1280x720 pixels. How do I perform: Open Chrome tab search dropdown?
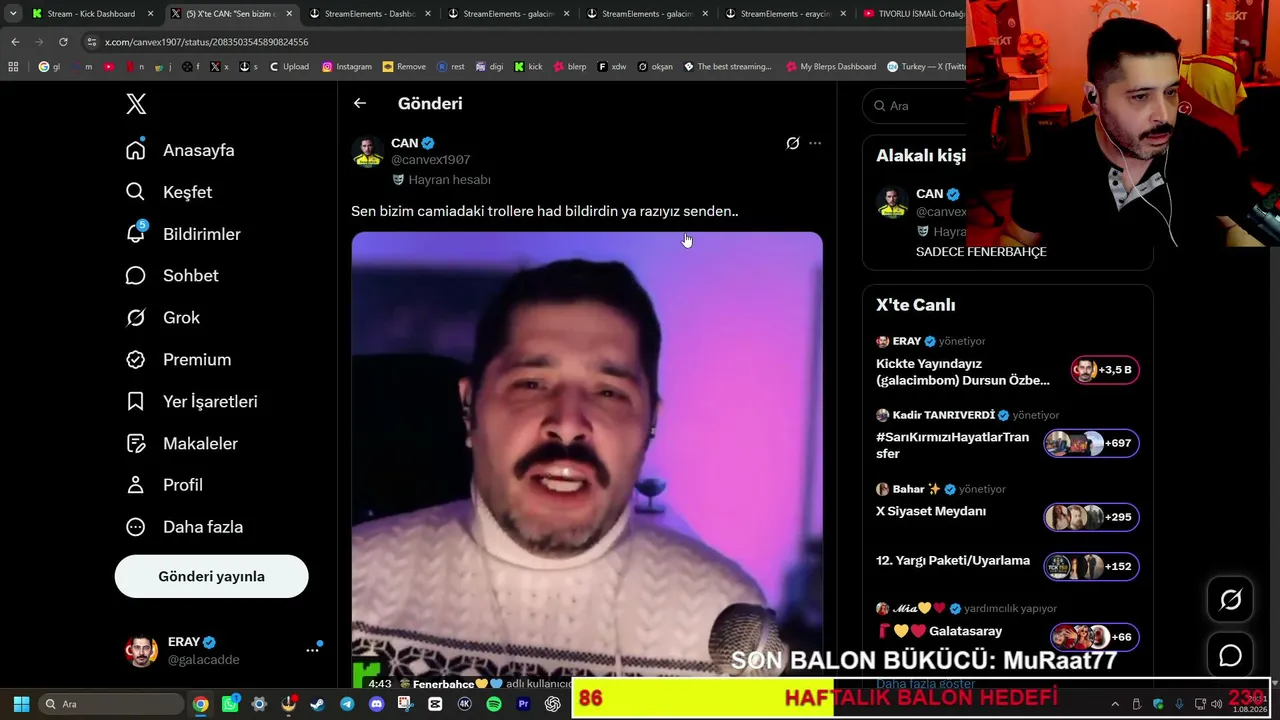coord(13,14)
